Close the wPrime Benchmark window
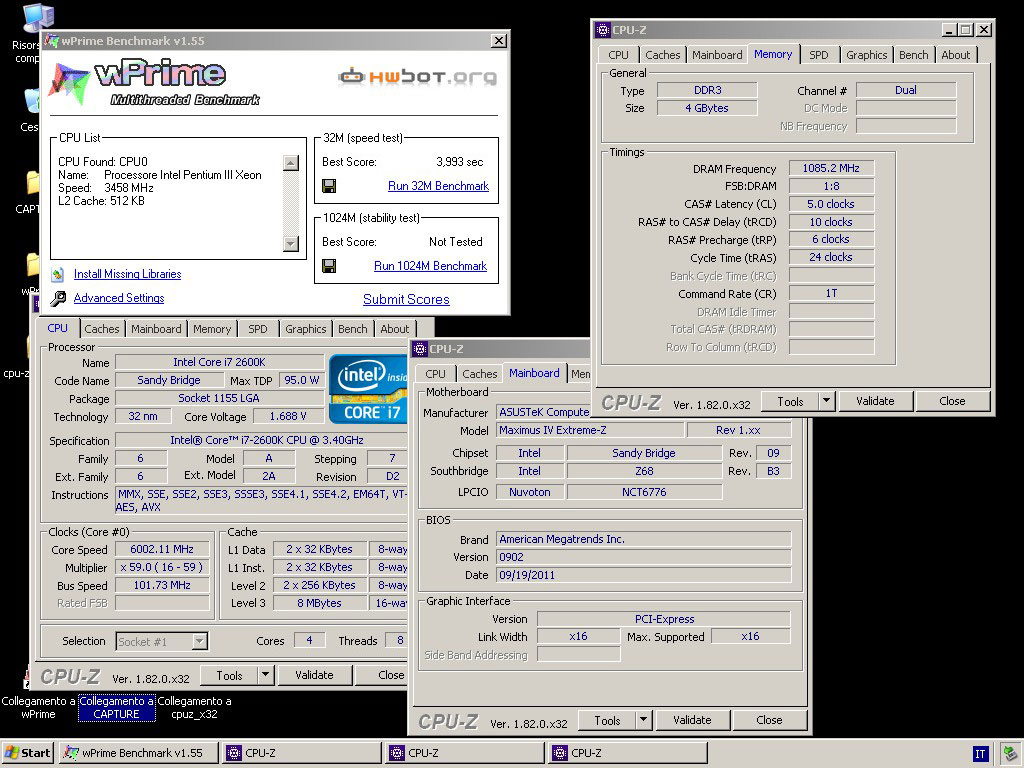The width and height of the screenshot is (1024, 768). tap(499, 41)
